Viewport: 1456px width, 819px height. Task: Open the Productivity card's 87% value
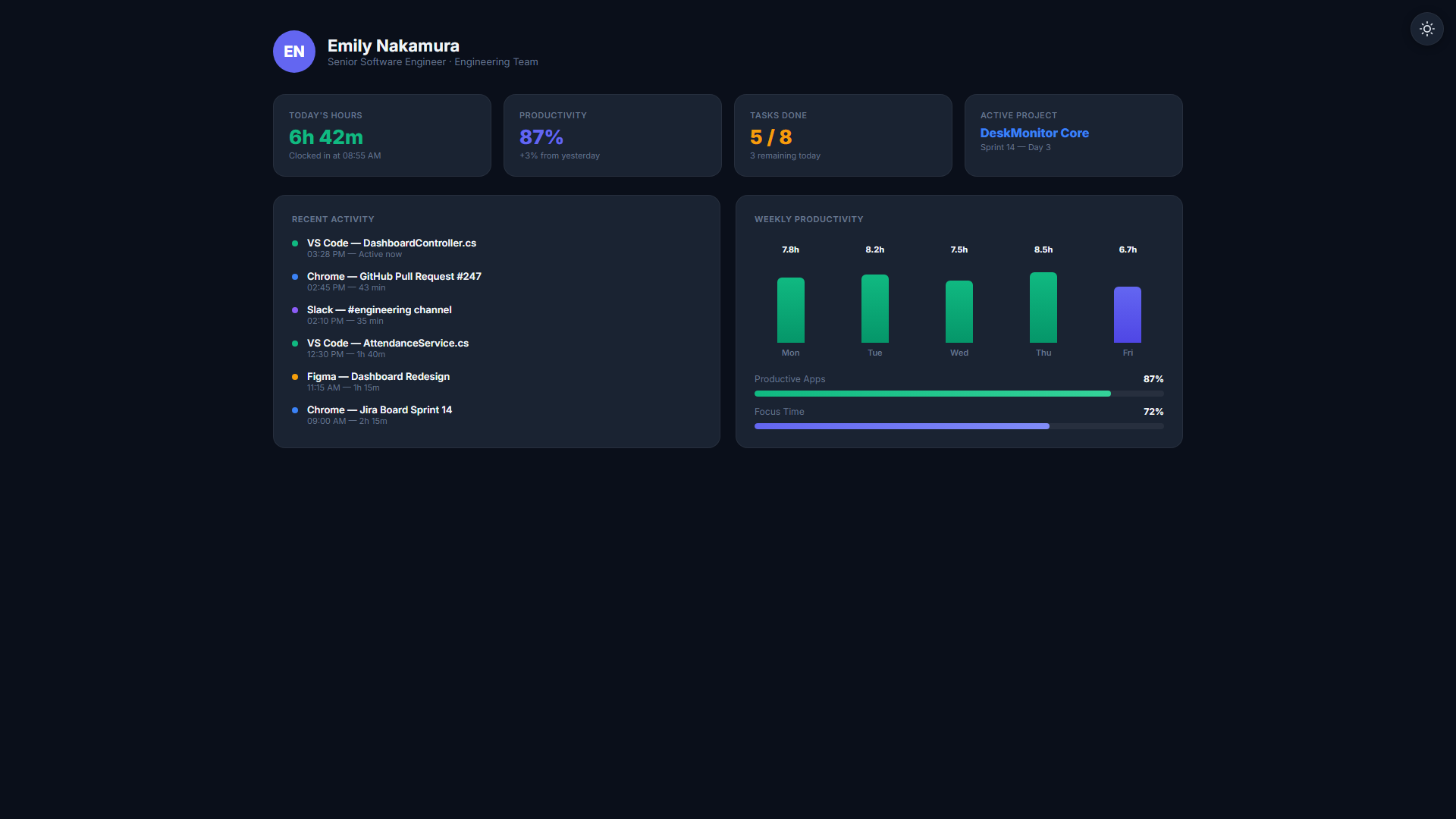(541, 137)
